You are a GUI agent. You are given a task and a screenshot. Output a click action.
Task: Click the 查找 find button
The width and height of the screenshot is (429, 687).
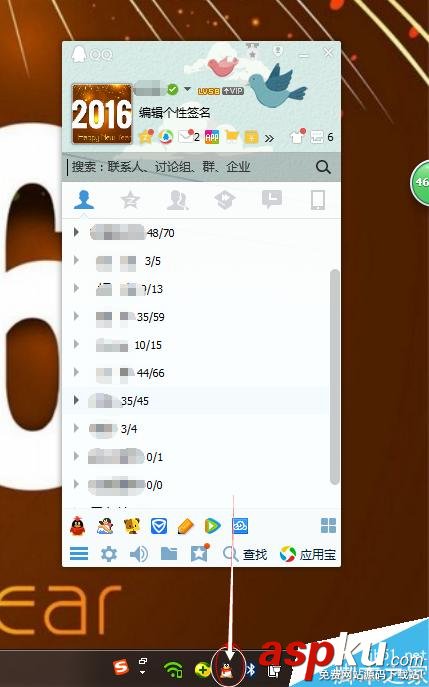tap(245, 554)
